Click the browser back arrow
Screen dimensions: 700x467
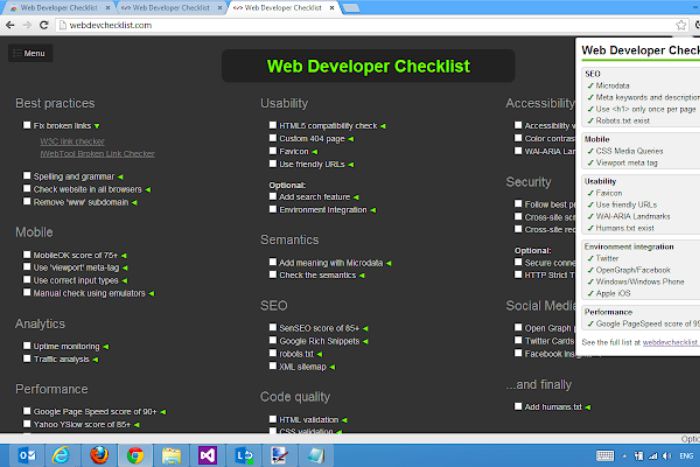coord(9,25)
